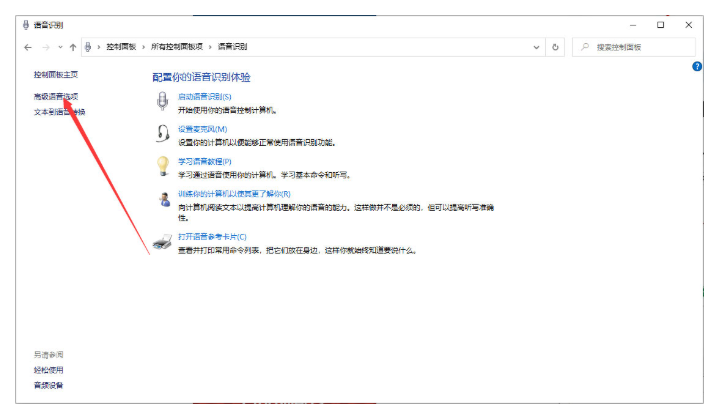Click the printer icon beside reference card

point(162,241)
